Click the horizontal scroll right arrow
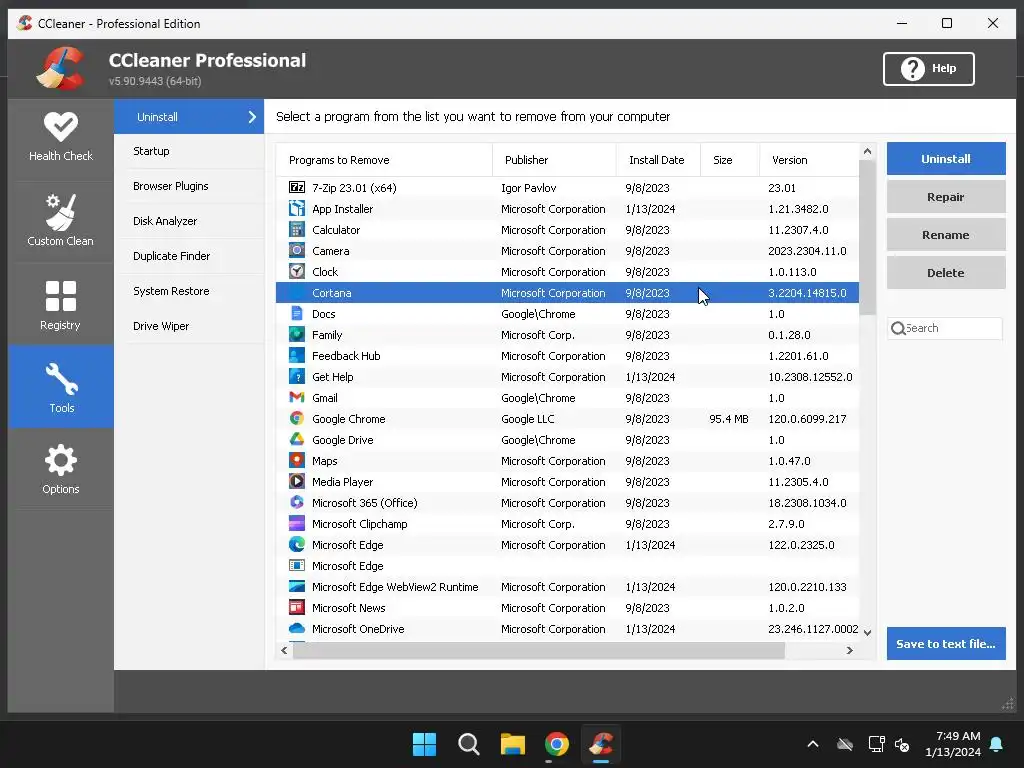Screen dimensions: 1024x768 point(850,650)
